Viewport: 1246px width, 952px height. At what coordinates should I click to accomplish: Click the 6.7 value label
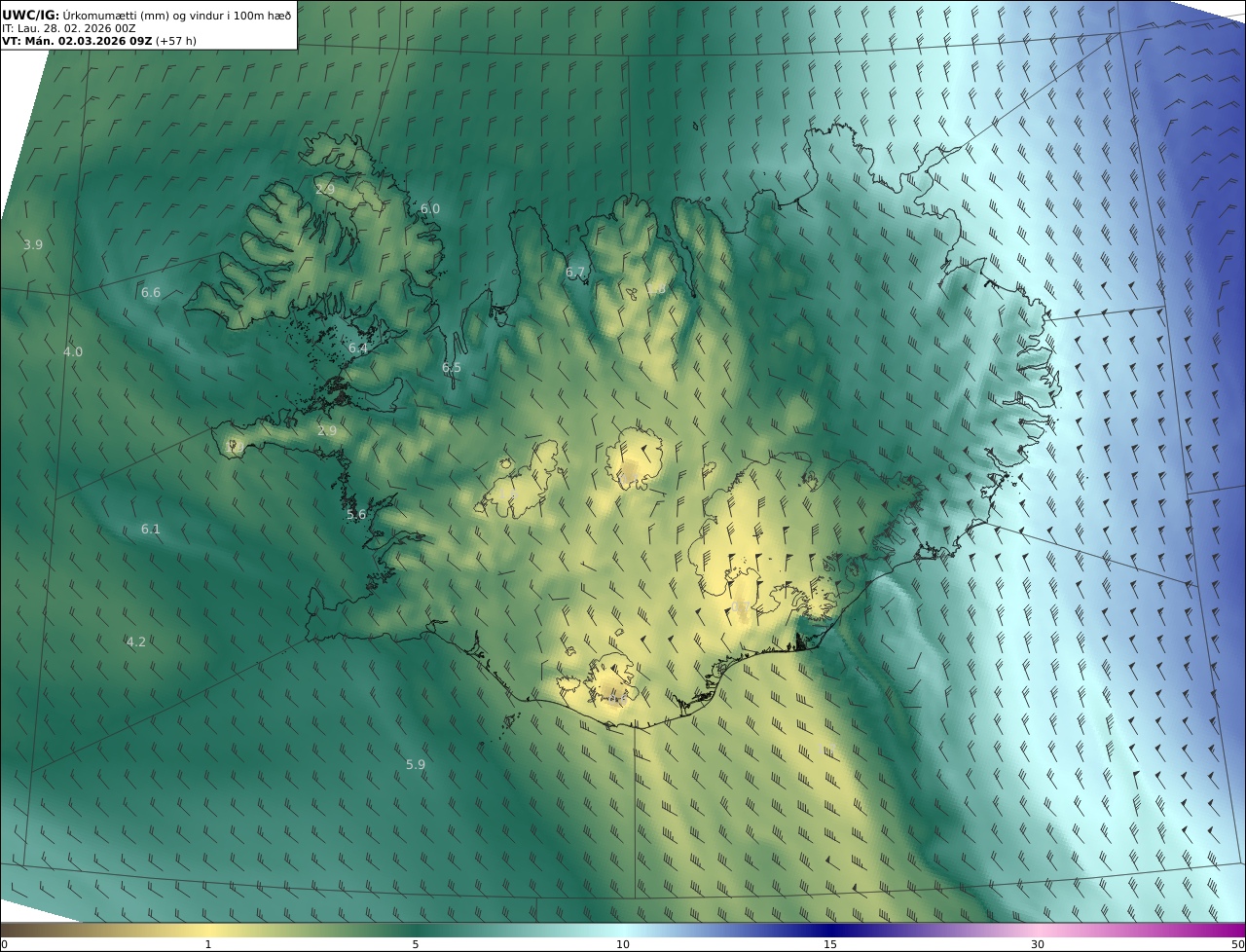pos(575,273)
